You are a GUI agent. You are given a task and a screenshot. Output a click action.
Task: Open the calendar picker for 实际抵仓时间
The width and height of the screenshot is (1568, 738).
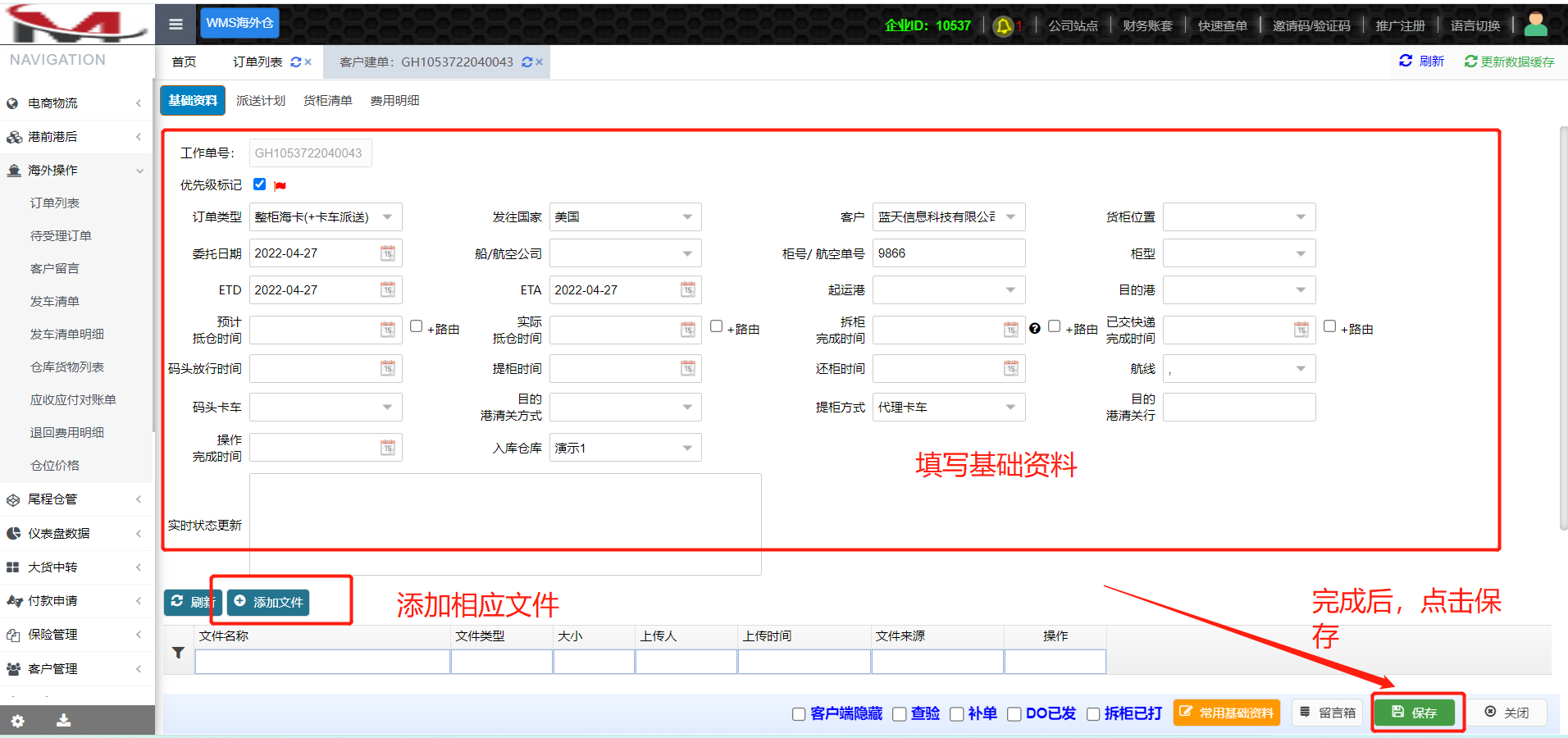point(688,330)
